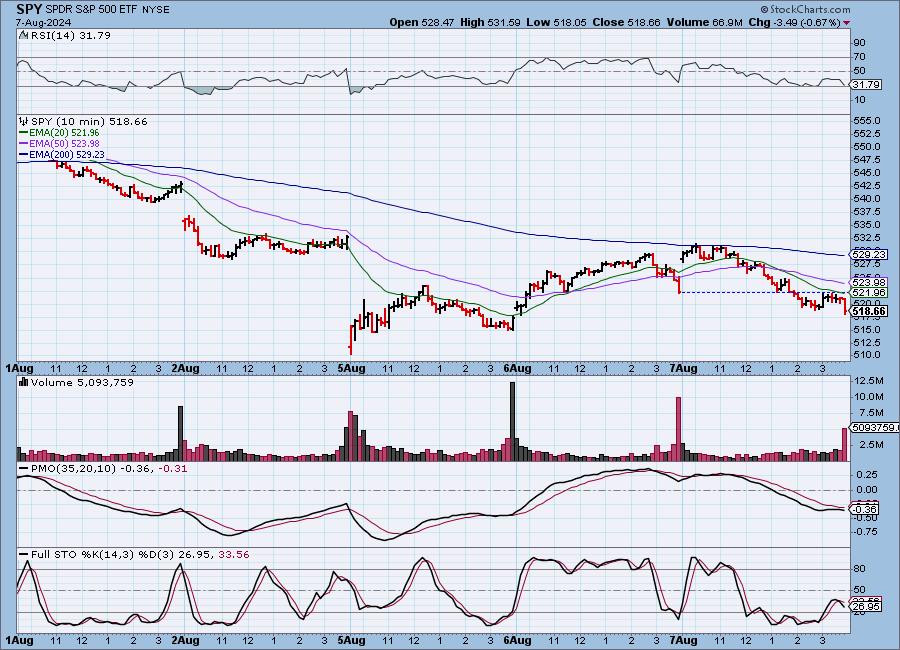This screenshot has height=650, width=900.
Task: Click the Chg -3.49 (-0.67%) value
Action: coord(796,22)
